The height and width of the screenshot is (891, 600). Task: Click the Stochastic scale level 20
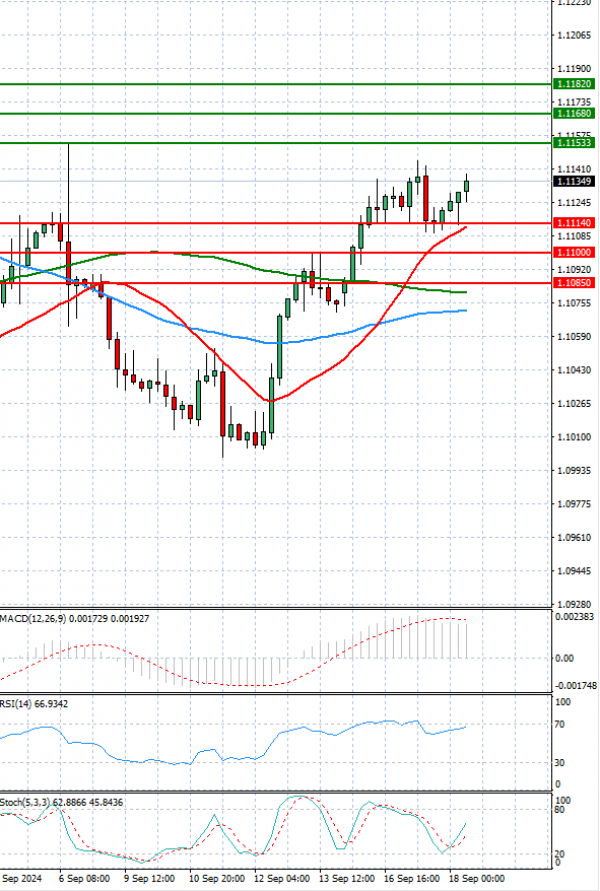tap(559, 854)
